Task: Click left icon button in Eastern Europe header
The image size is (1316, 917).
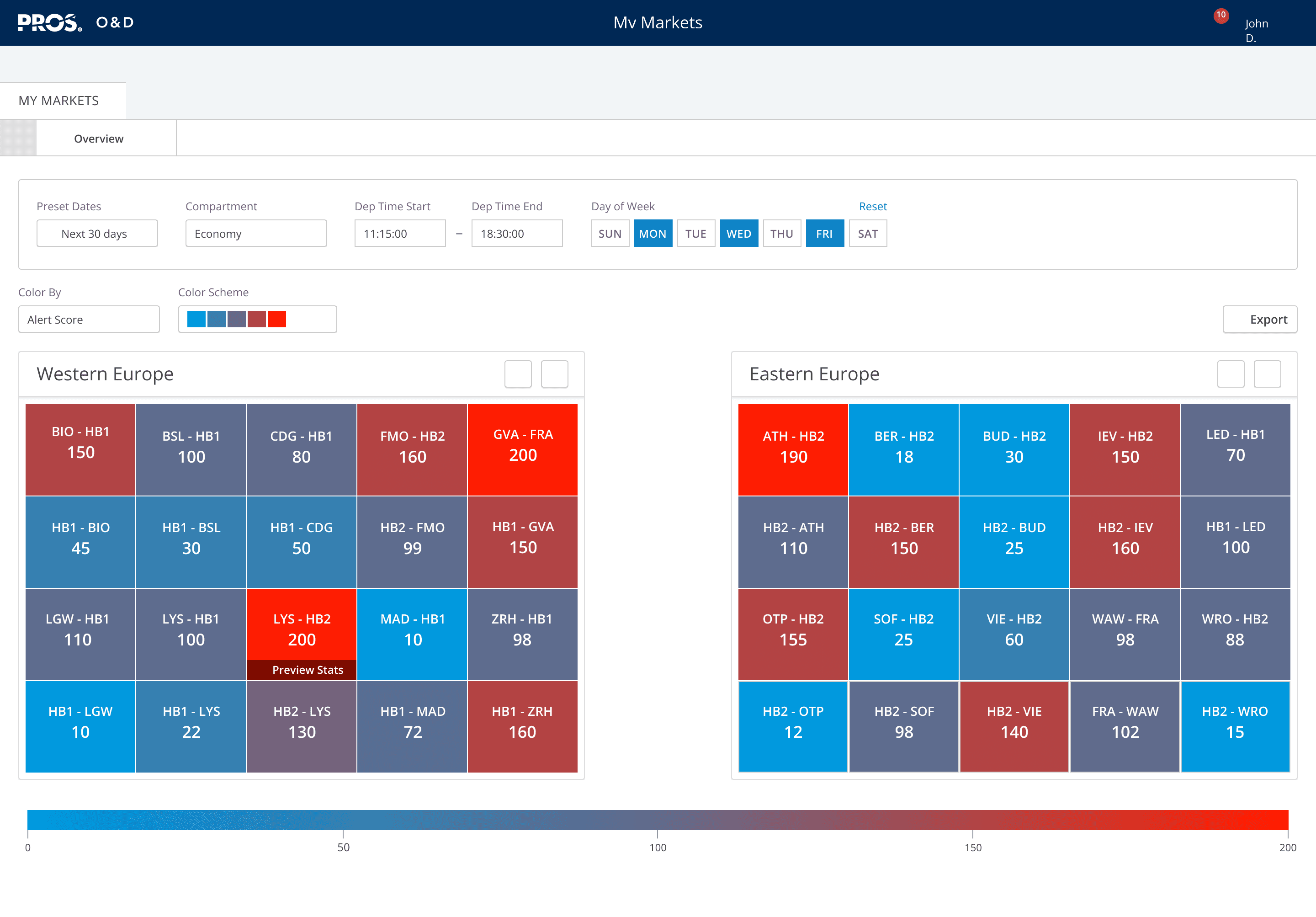Action: tap(1231, 374)
